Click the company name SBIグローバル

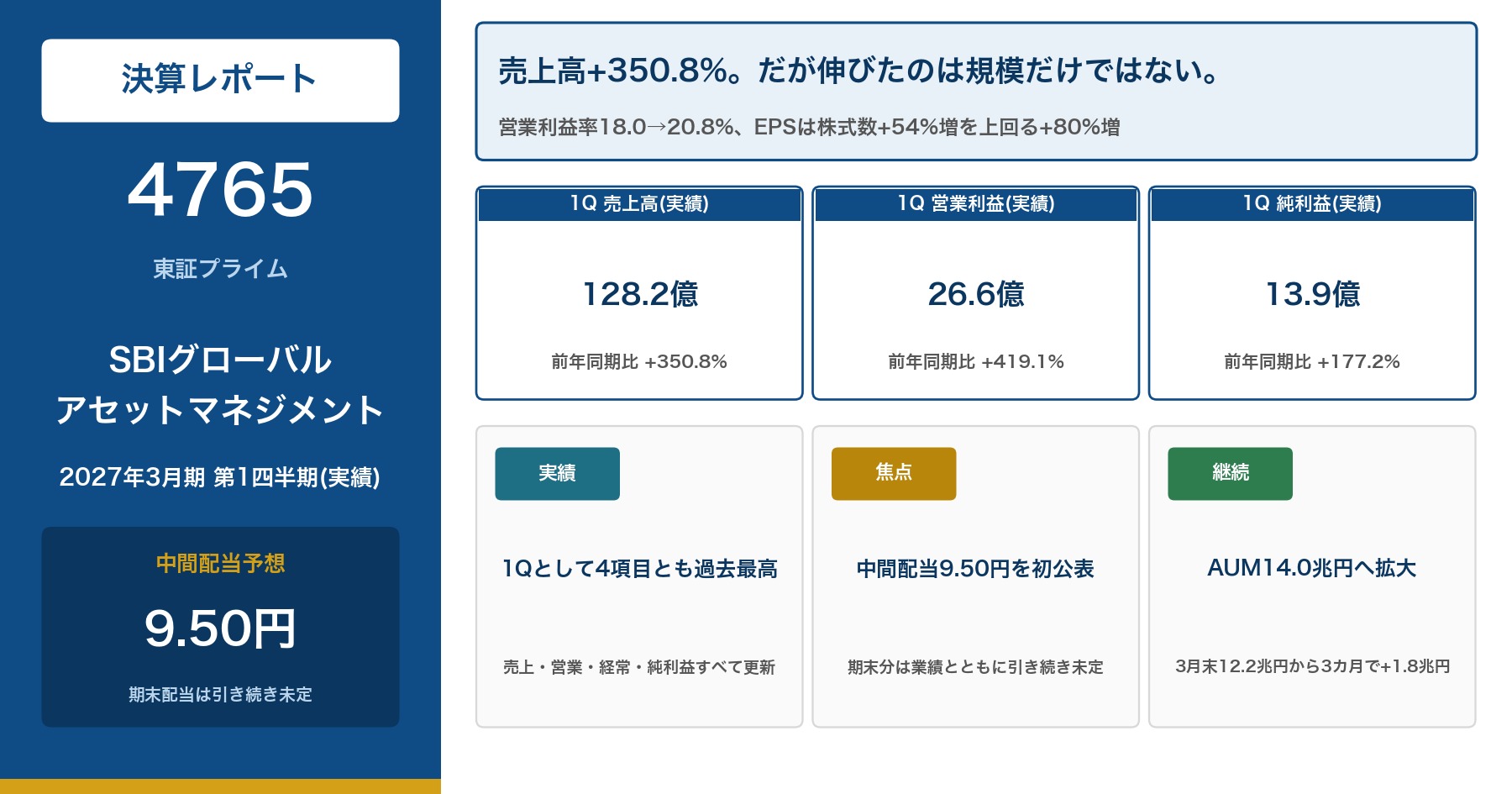click(220, 360)
